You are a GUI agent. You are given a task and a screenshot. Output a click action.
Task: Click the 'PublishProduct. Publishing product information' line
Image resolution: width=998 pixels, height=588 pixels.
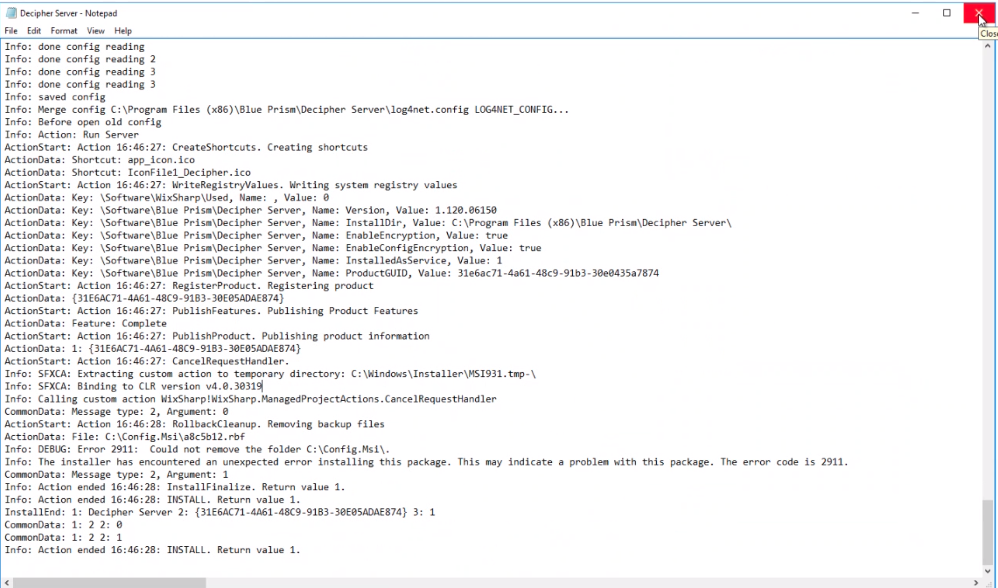[217, 336]
